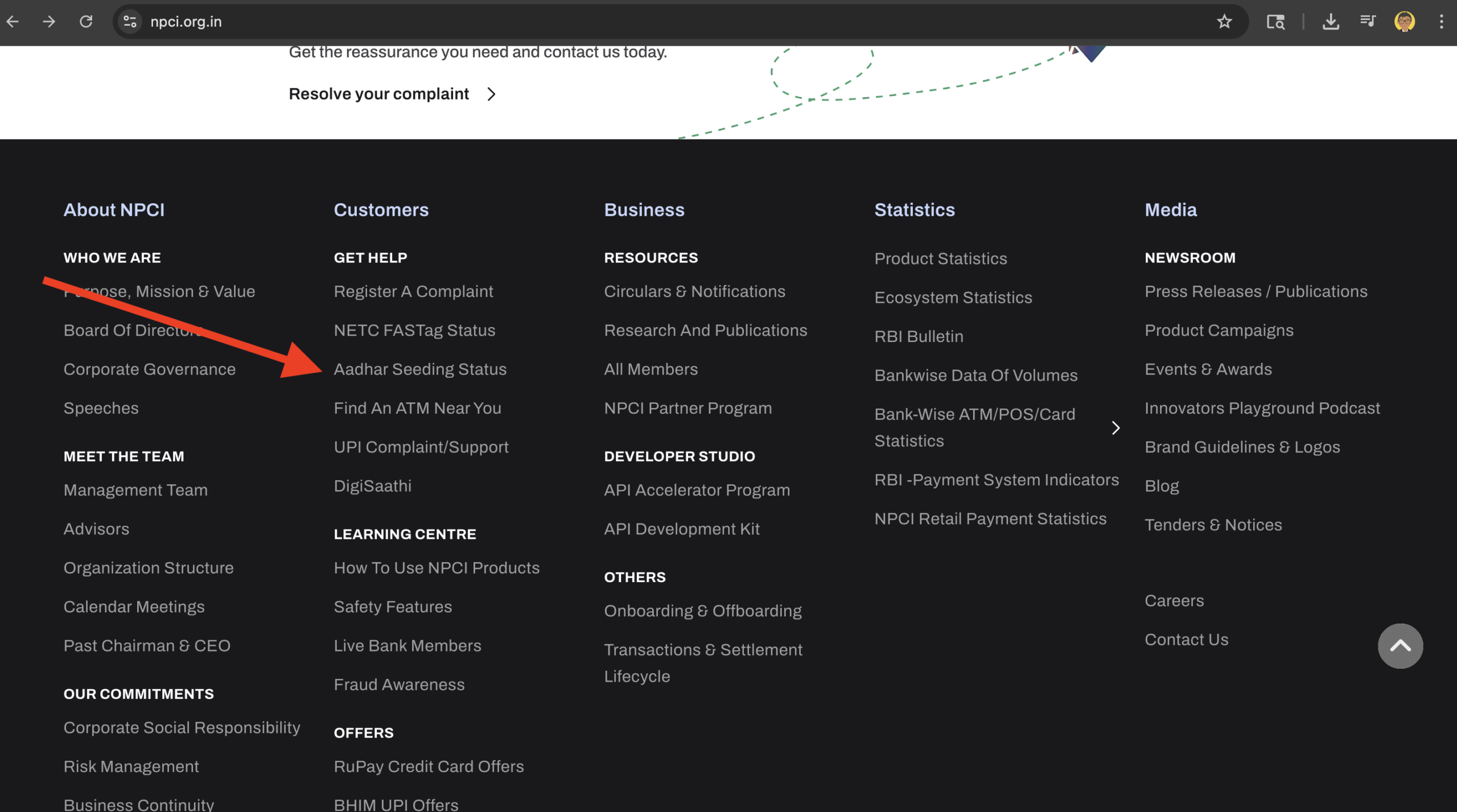Open How To Use NPCI Products
Viewport: 1457px width, 812px height.
click(437, 568)
